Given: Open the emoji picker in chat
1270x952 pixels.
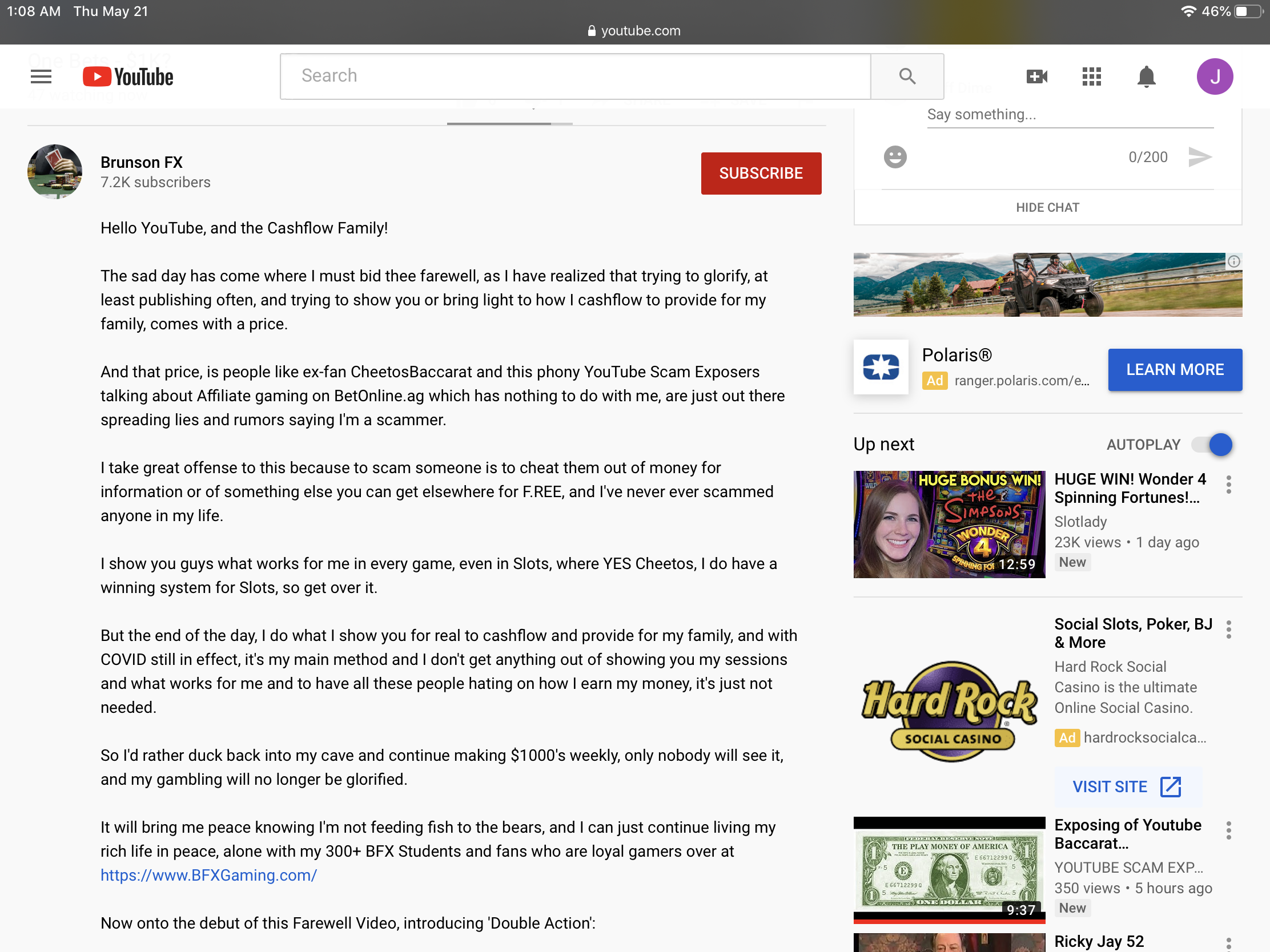Looking at the screenshot, I should pos(895,156).
